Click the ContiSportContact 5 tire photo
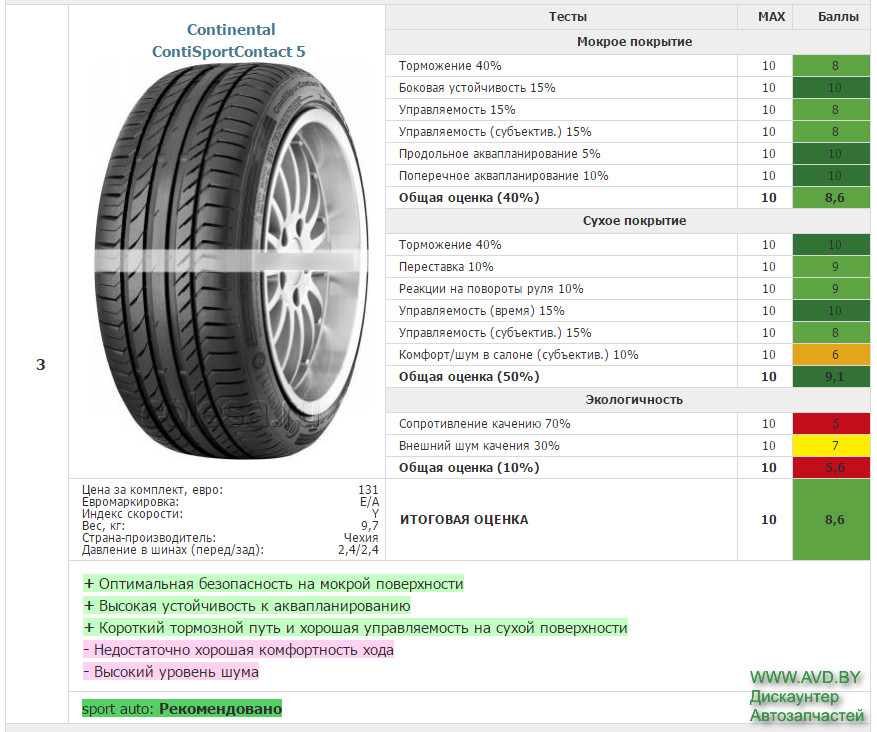Screen dimensions: 877x732 coord(231,262)
